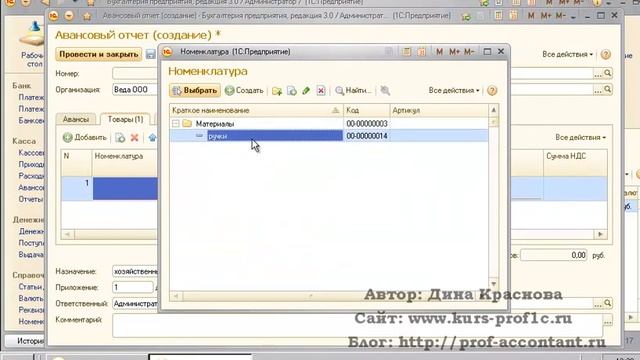
Task: Edit the selected item with the pencil icon
Action: click(x=306, y=91)
